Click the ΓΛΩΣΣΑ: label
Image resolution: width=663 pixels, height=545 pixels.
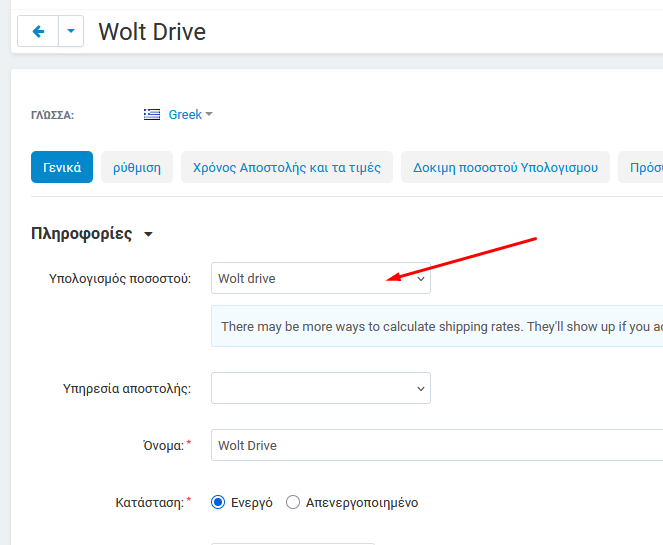52,115
